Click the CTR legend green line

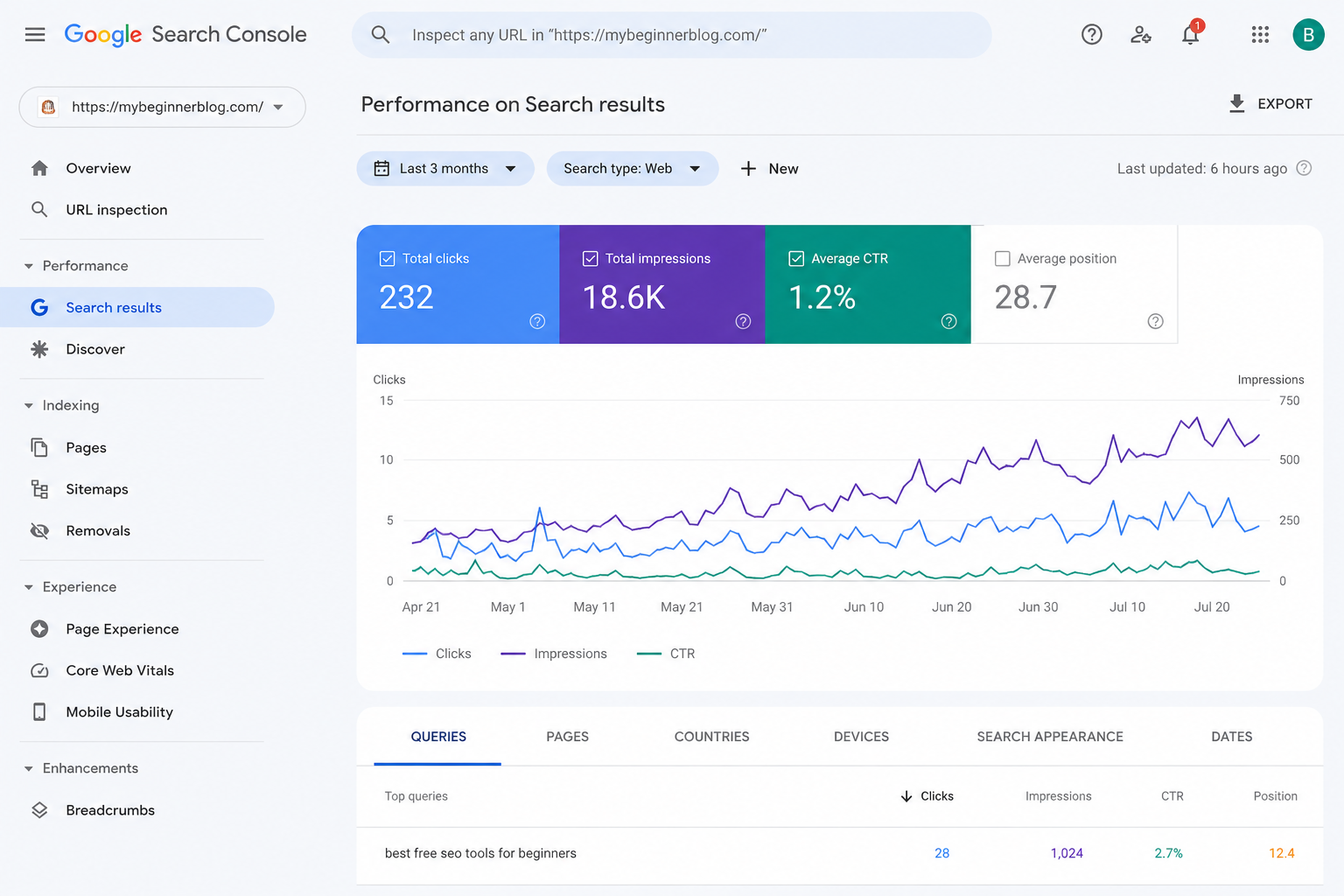click(x=649, y=654)
